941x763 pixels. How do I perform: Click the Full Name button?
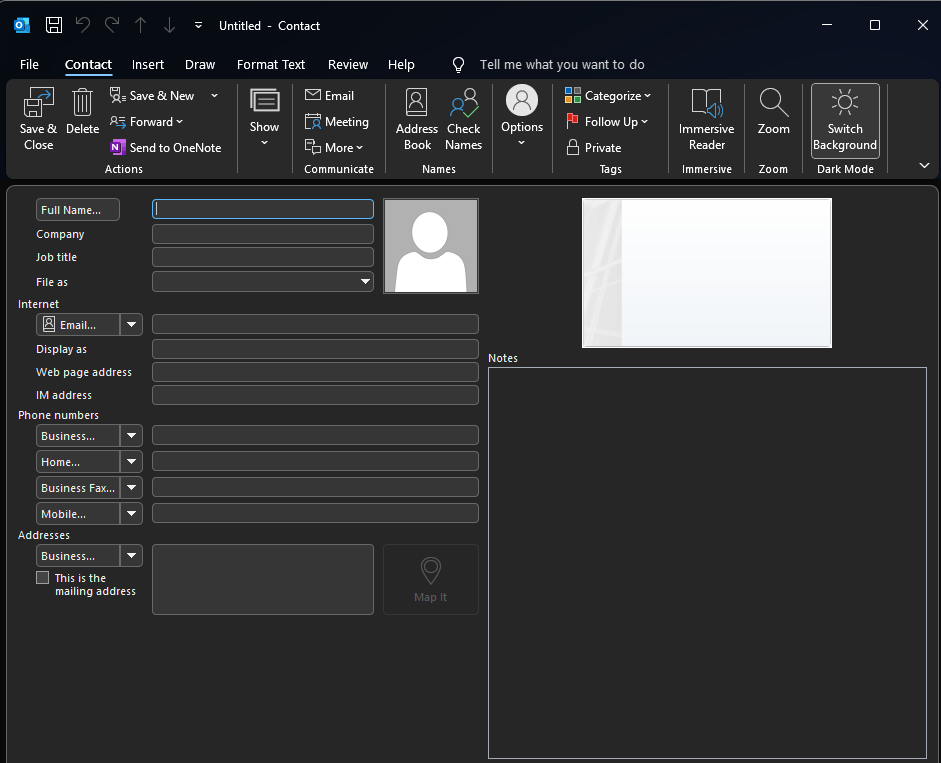tap(77, 210)
